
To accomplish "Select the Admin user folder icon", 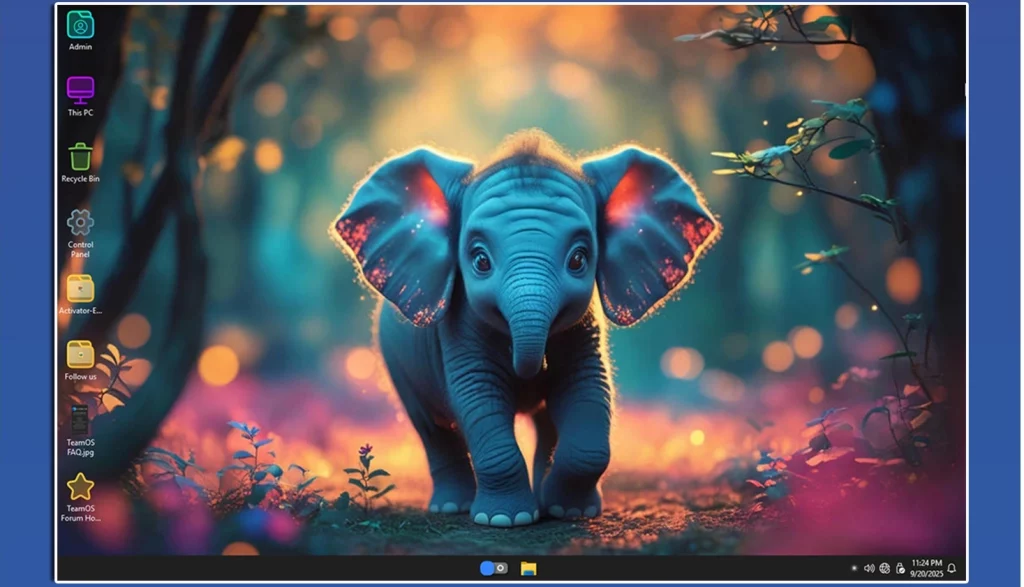I will [x=80, y=25].
